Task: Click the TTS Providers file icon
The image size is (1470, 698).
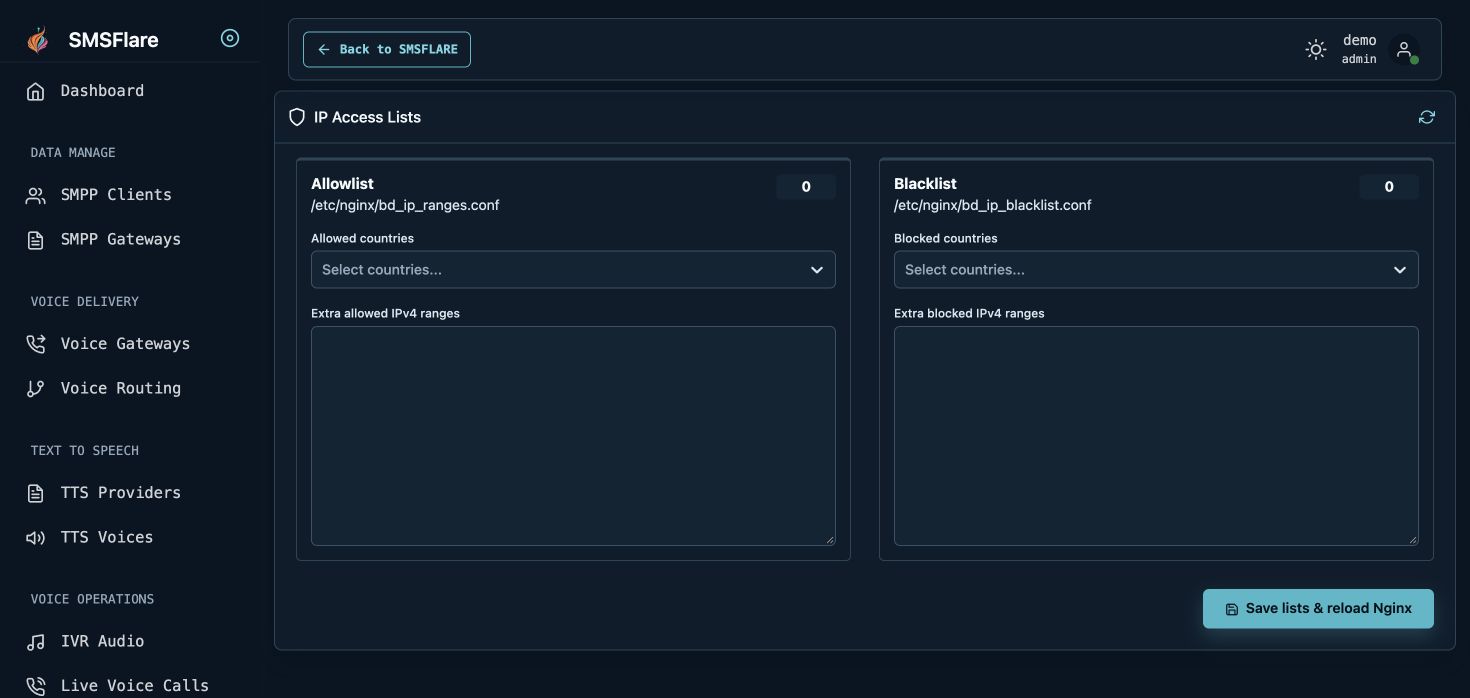Action: pos(36,493)
